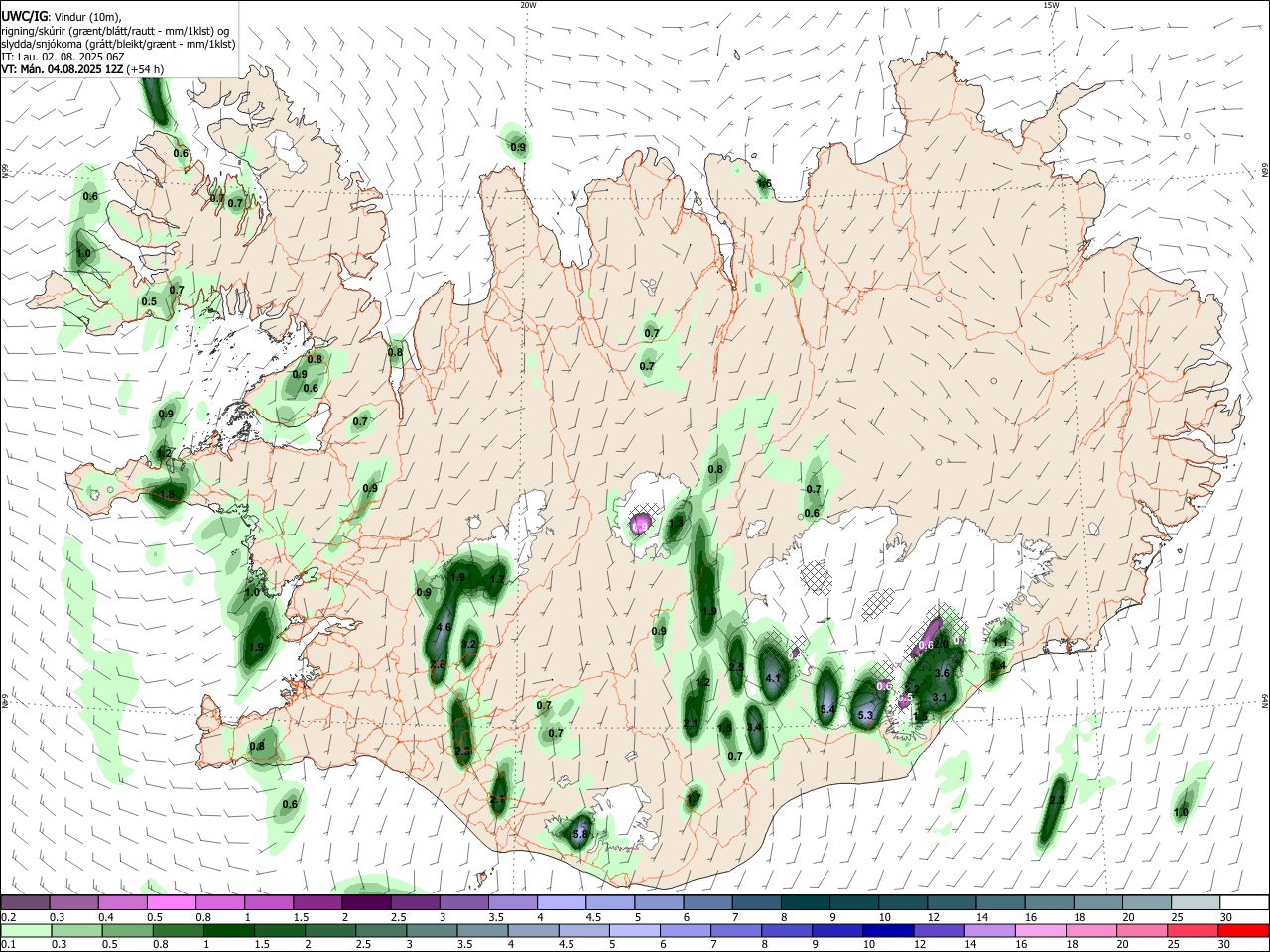Click the 15W longitude label

[1051, 5]
